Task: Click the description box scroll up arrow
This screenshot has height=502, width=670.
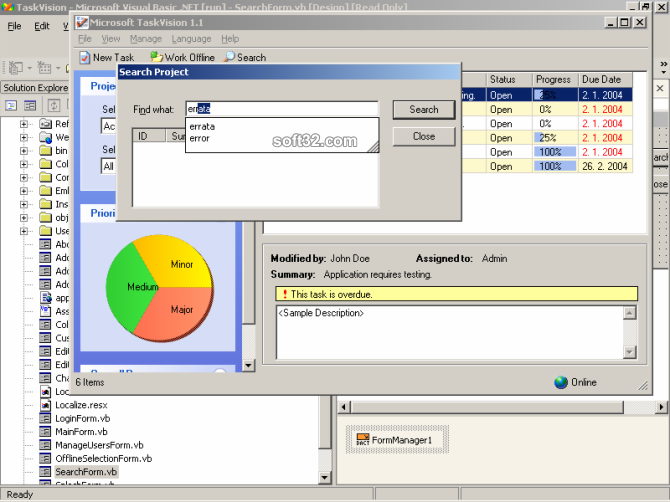Action: click(x=629, y=313)
